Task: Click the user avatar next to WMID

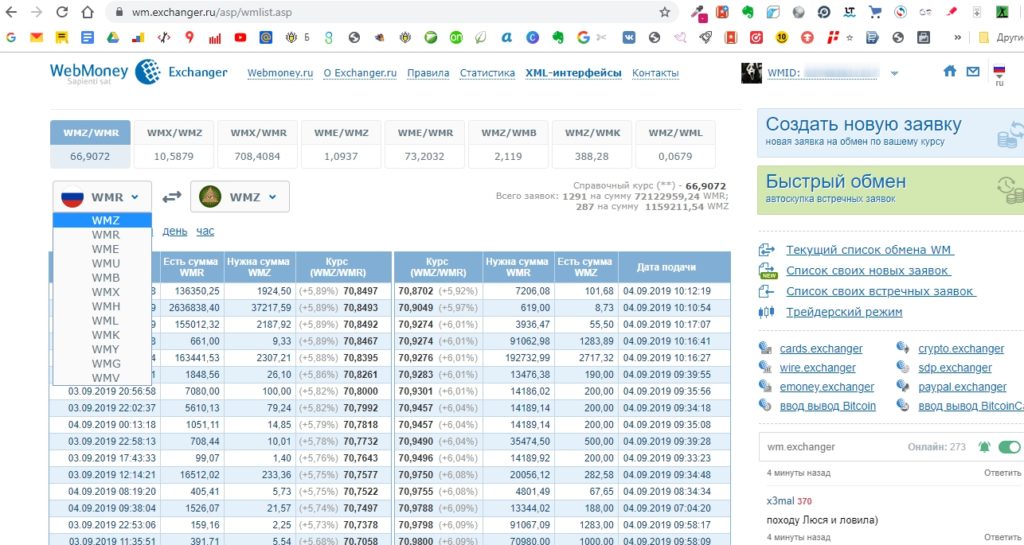Action: [751, 72]
